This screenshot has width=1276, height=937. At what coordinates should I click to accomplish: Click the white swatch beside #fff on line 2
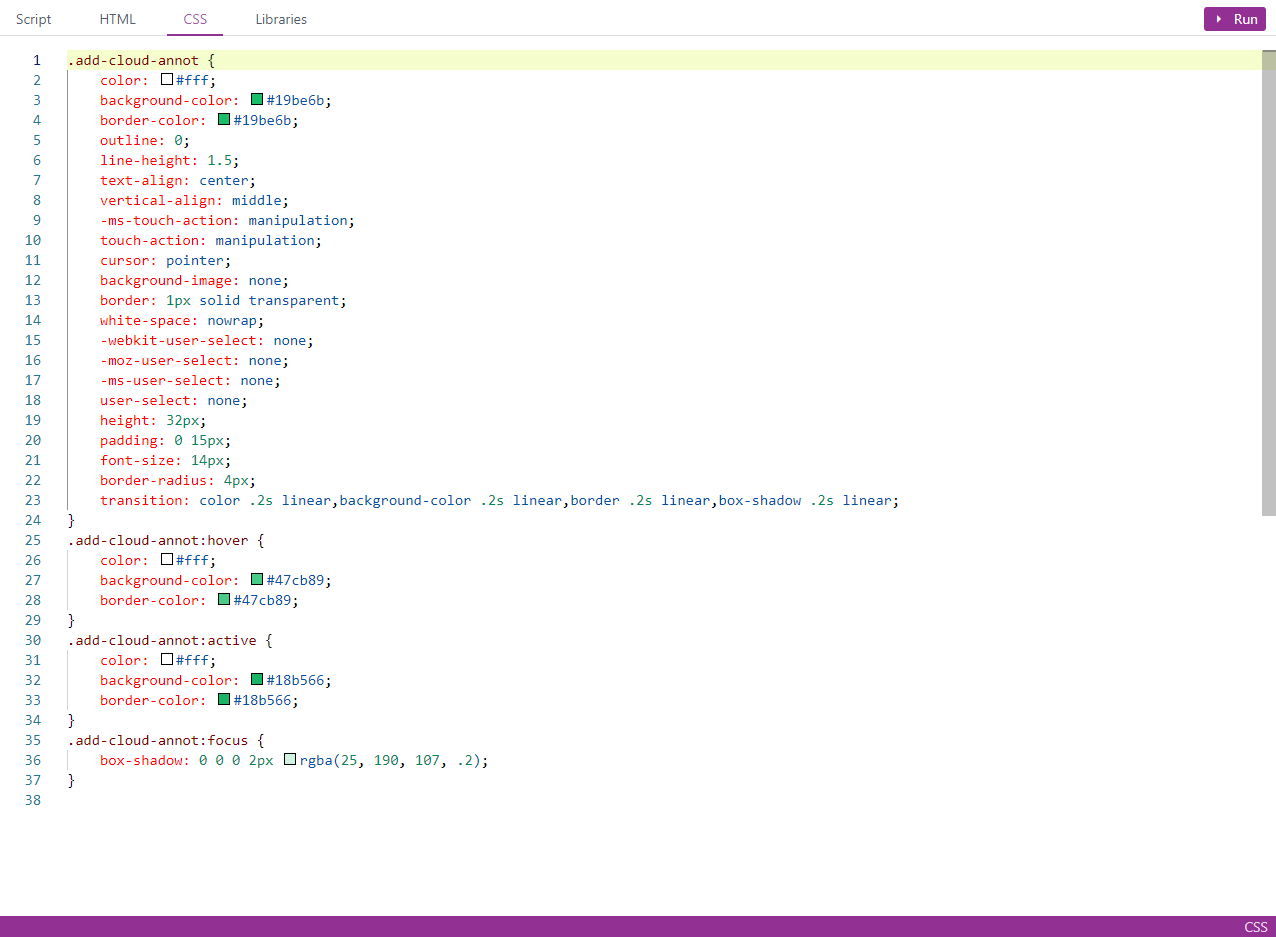[x=166, y=79]
